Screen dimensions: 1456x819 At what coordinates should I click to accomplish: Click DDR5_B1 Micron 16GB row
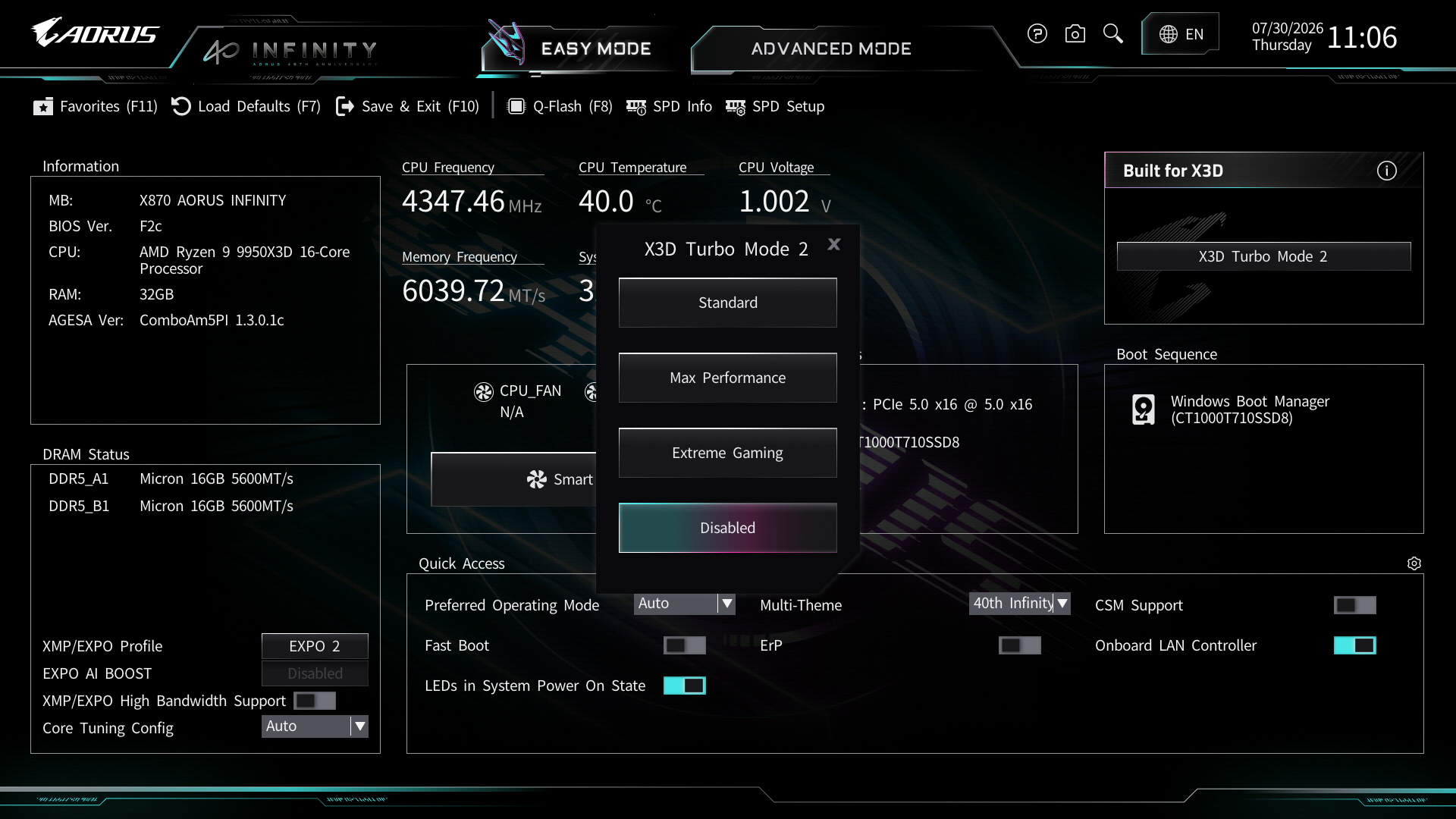tap(171, 507)
